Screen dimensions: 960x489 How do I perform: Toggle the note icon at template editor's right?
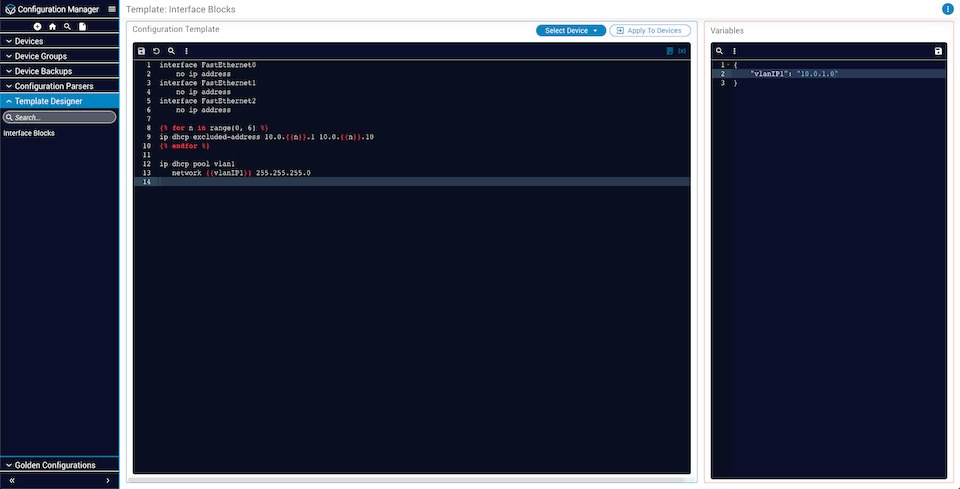pos(669,51)
